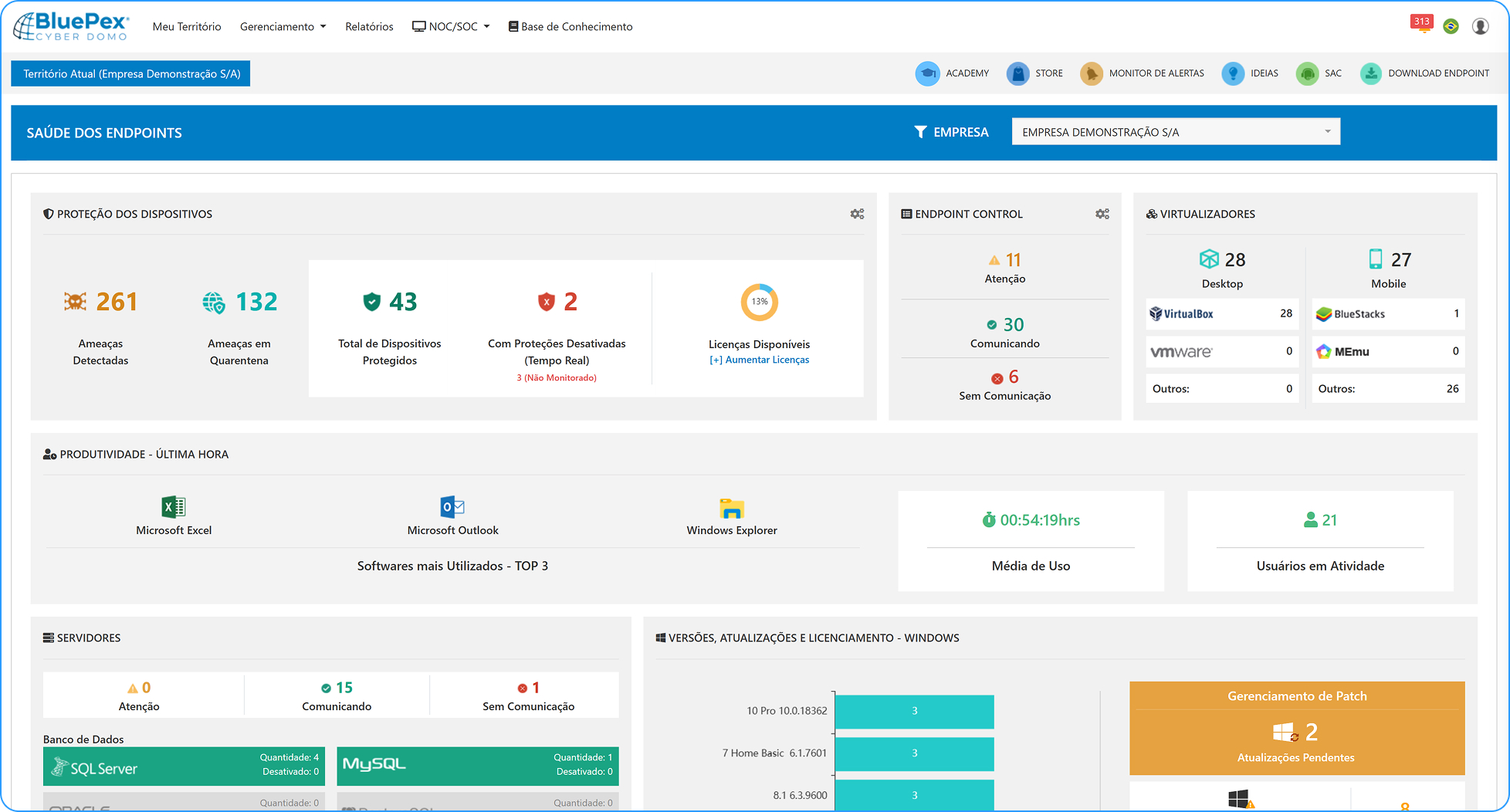Image resolution: width=1510 pixels, height=812 pixels.
Task: Click the Média de Uso label
Action: tap(1031, 566)
